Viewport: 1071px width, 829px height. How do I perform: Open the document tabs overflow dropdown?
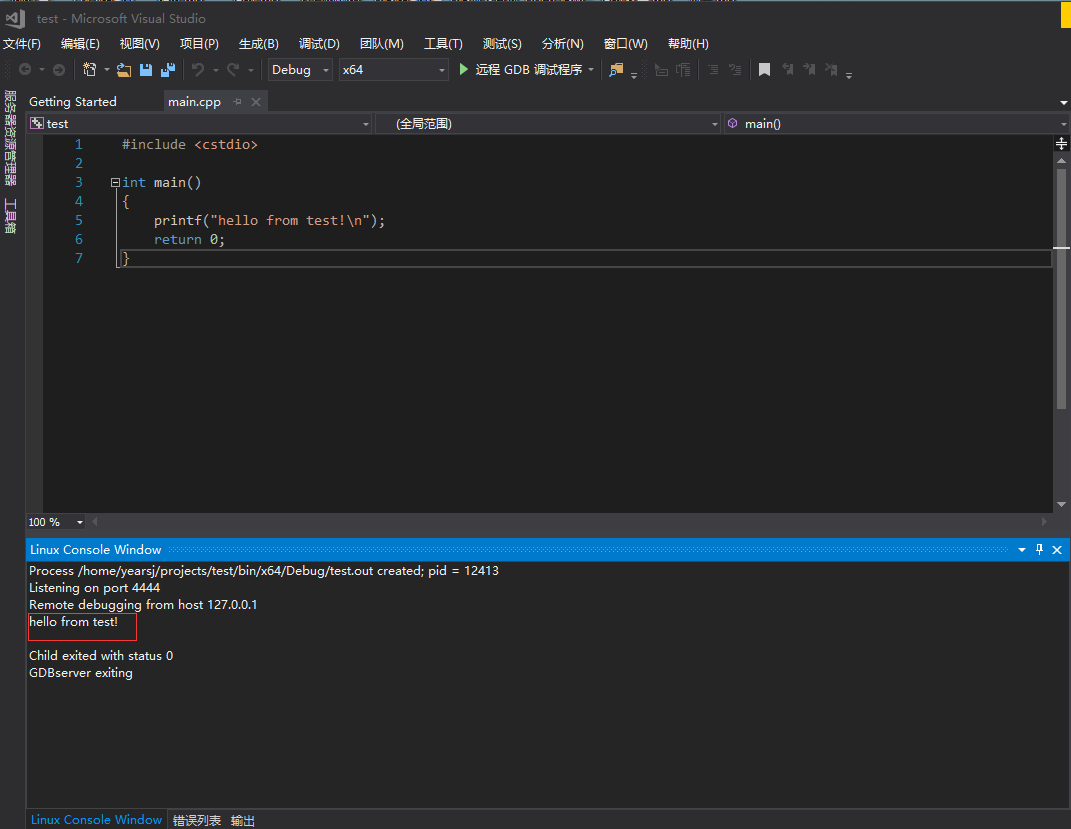point(1063,102)
